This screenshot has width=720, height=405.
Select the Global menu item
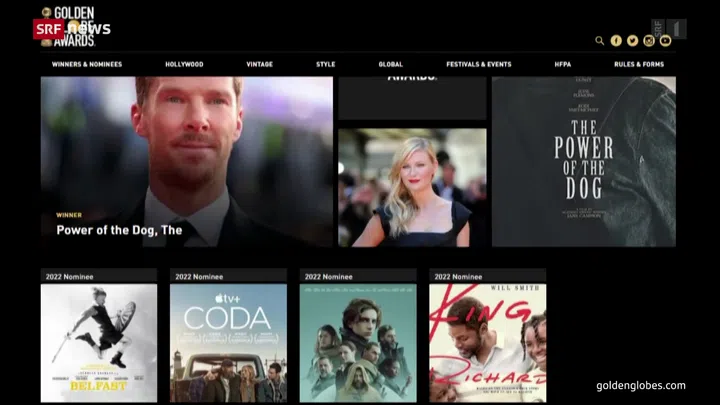tap(390, 64)
